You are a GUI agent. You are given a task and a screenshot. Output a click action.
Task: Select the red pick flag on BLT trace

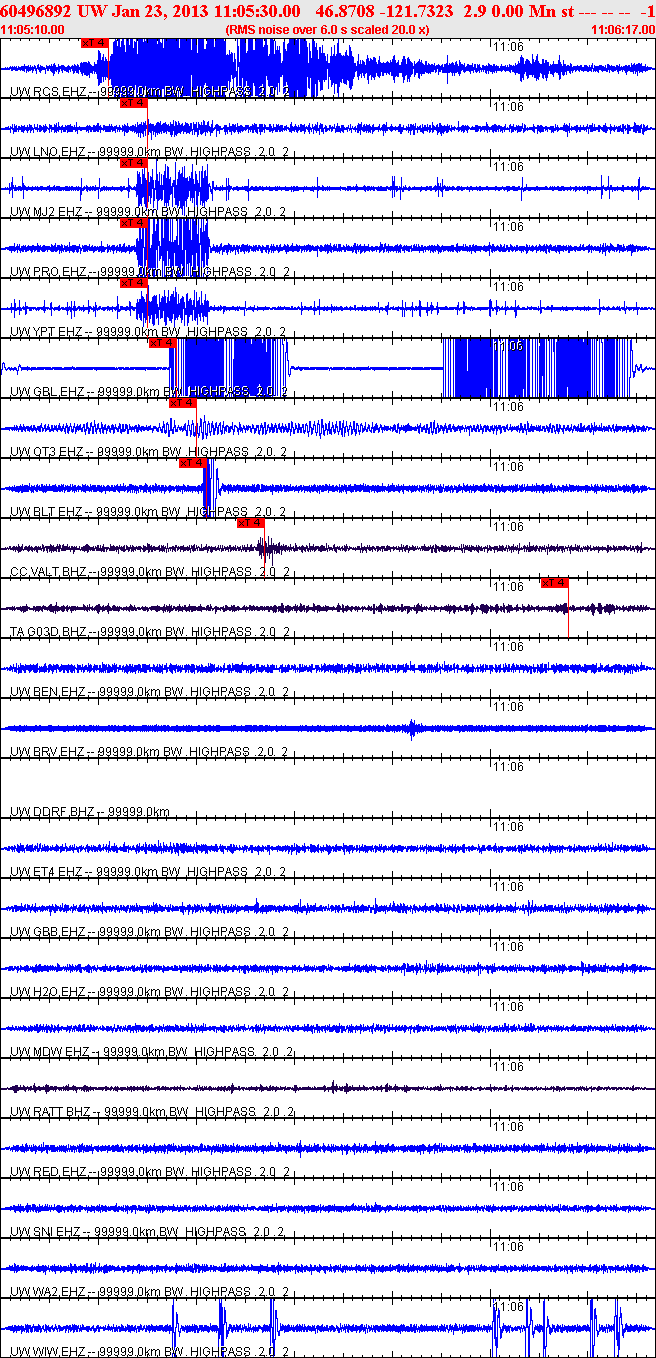click(x=192, y=463)
